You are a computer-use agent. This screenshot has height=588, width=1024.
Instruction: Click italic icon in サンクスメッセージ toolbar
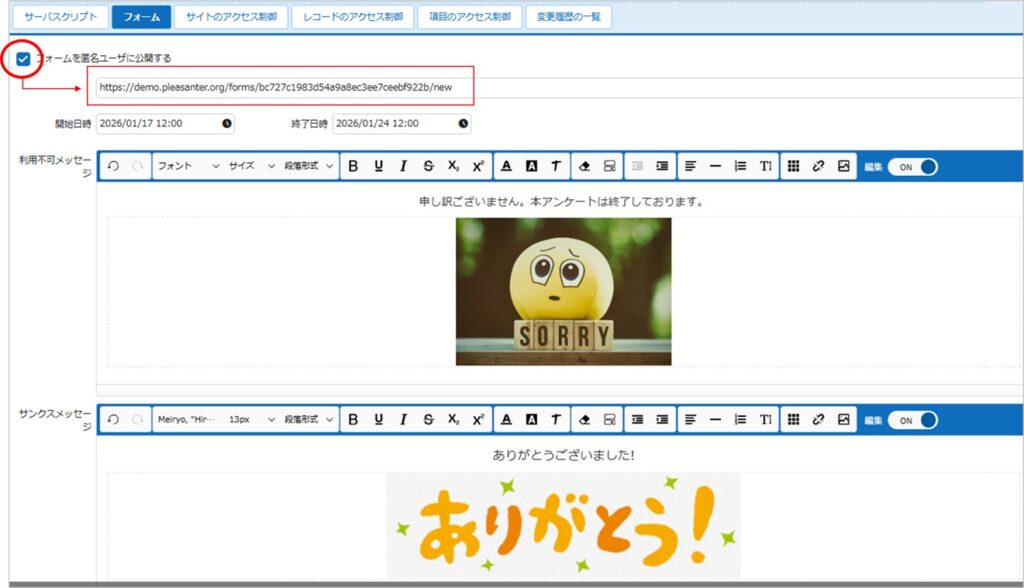[x=403, y=420]
